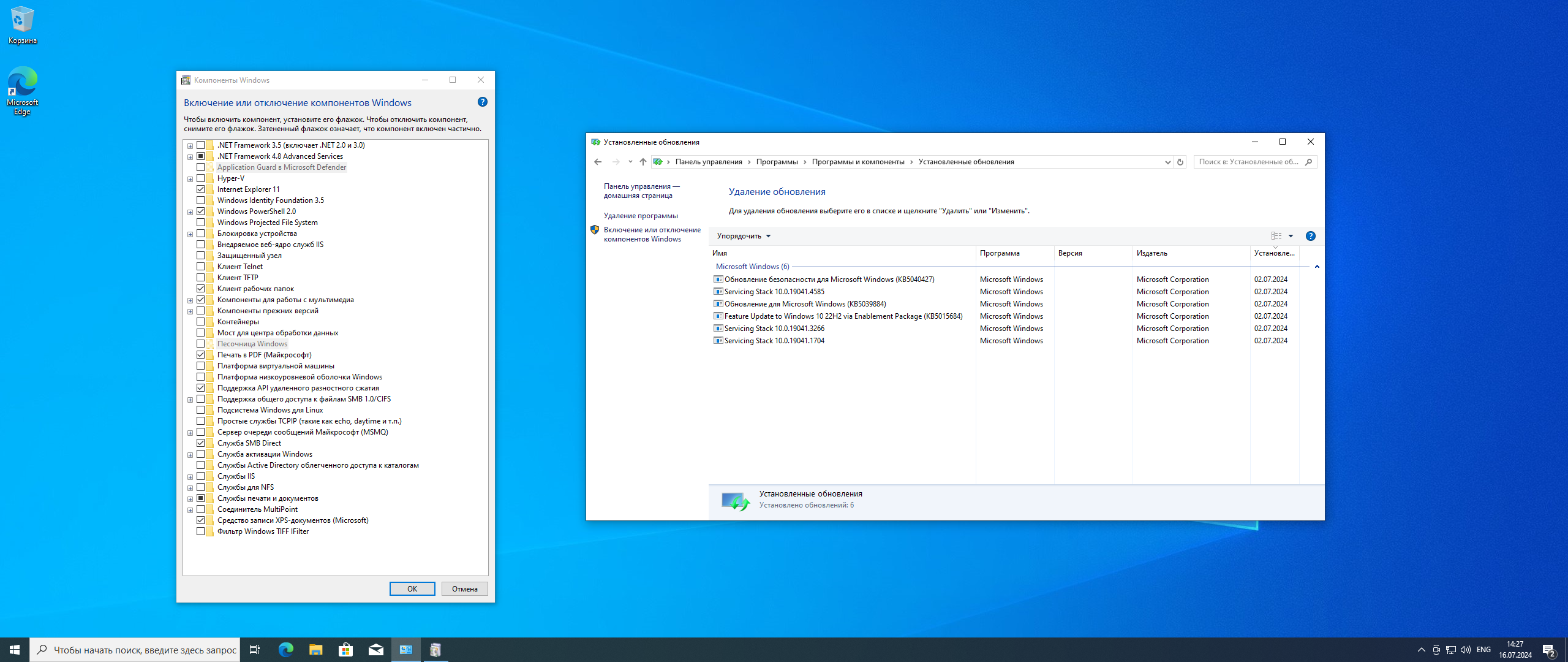Click the back arrow in Installed Updates window
This screenshot has height=662, width=1568.
[x=598, y=162]
